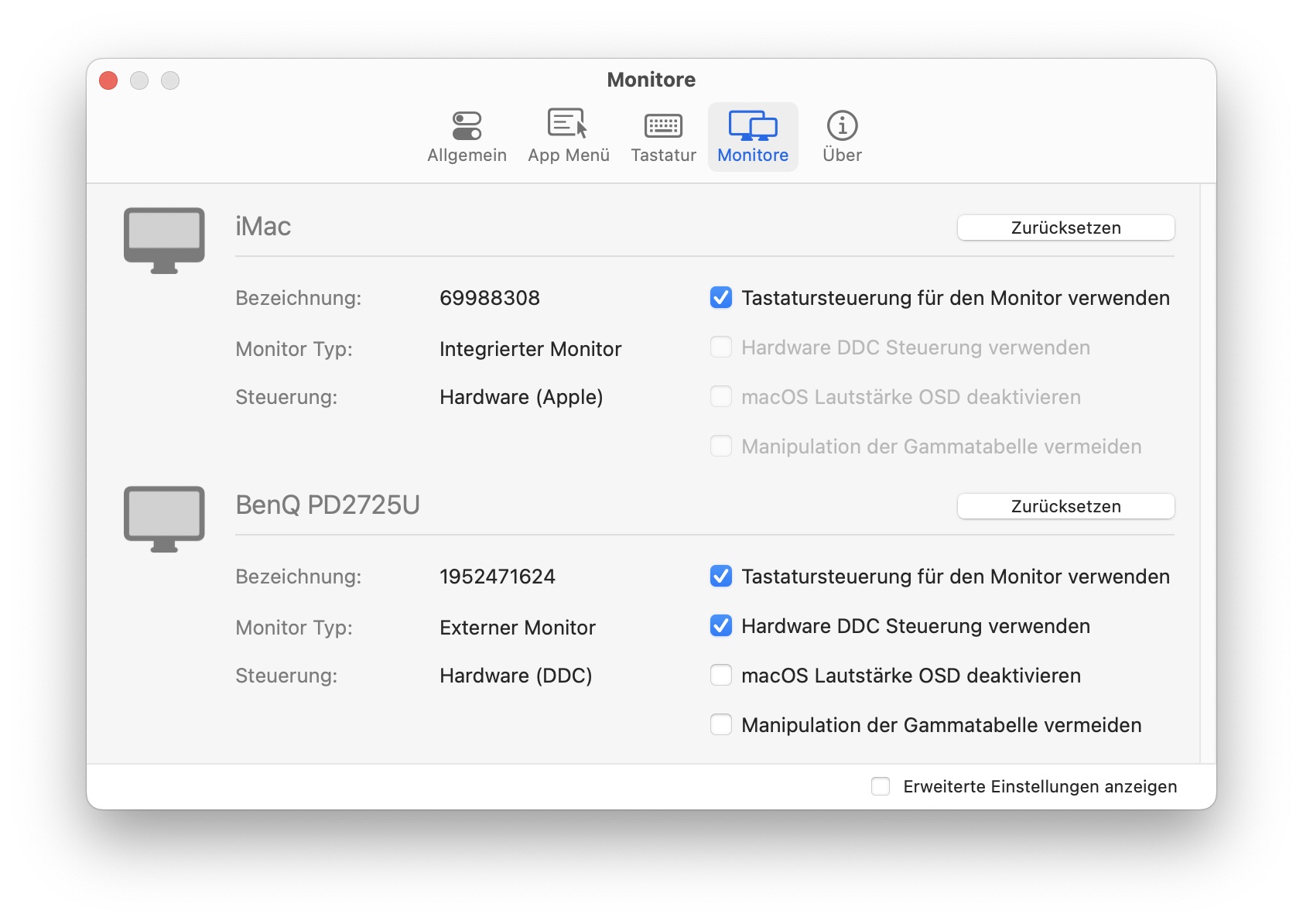The width and height of the screenshot is (1303, 924).
Task: Open the Über info pane
Action: tap(840, 136)
